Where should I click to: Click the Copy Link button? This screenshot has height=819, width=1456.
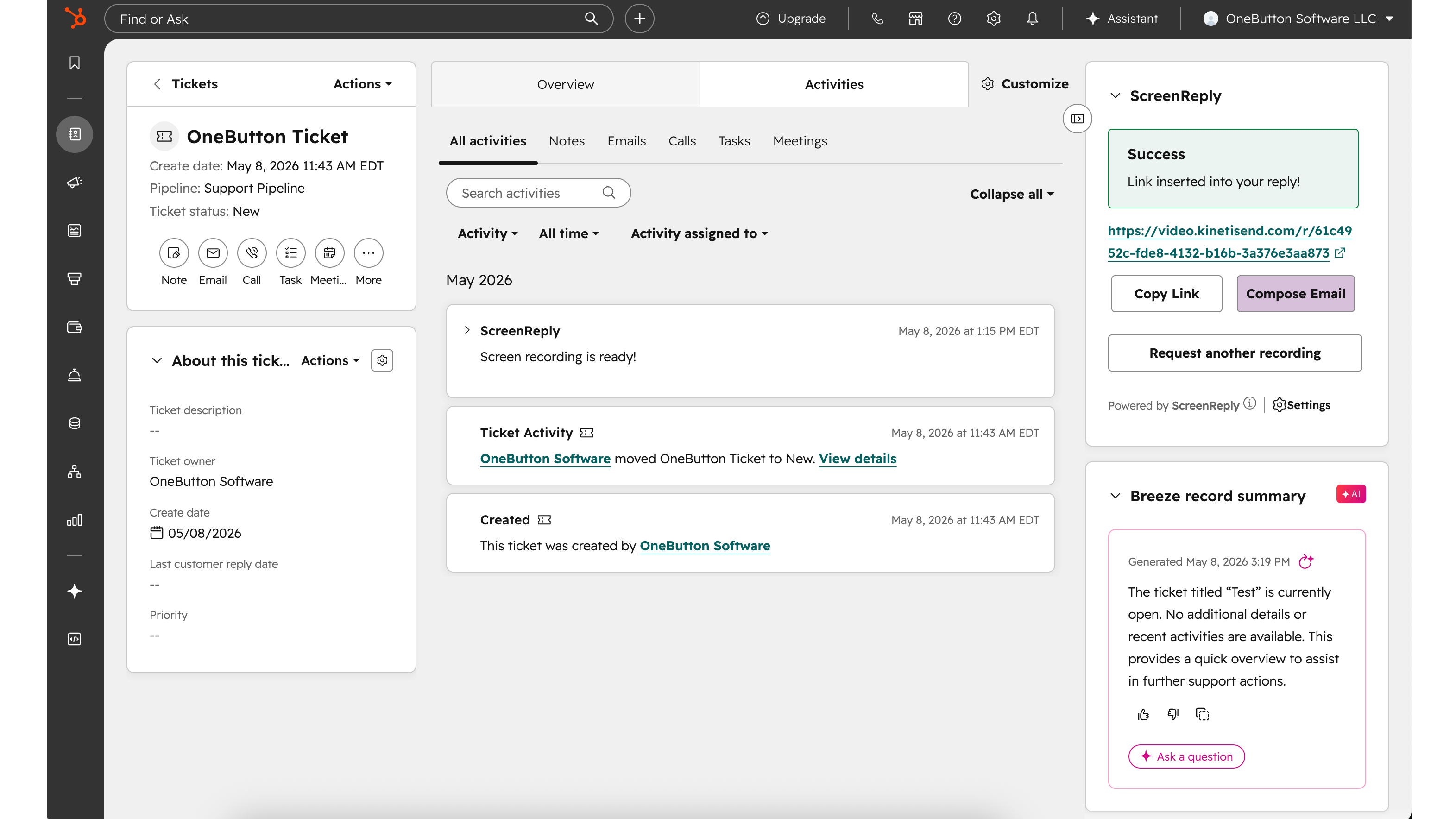pos(1166,293)
